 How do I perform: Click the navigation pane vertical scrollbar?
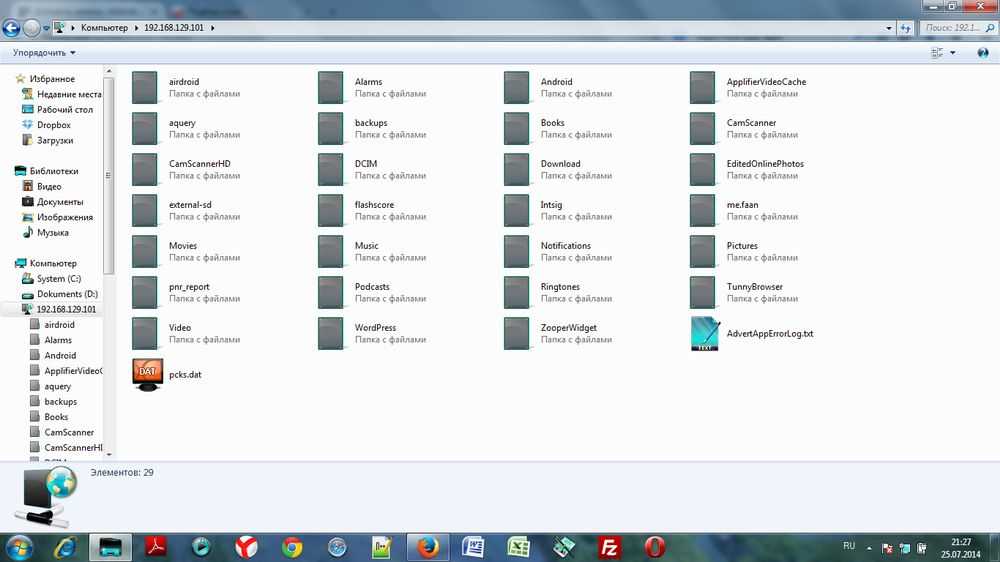[x=108, y=175]
